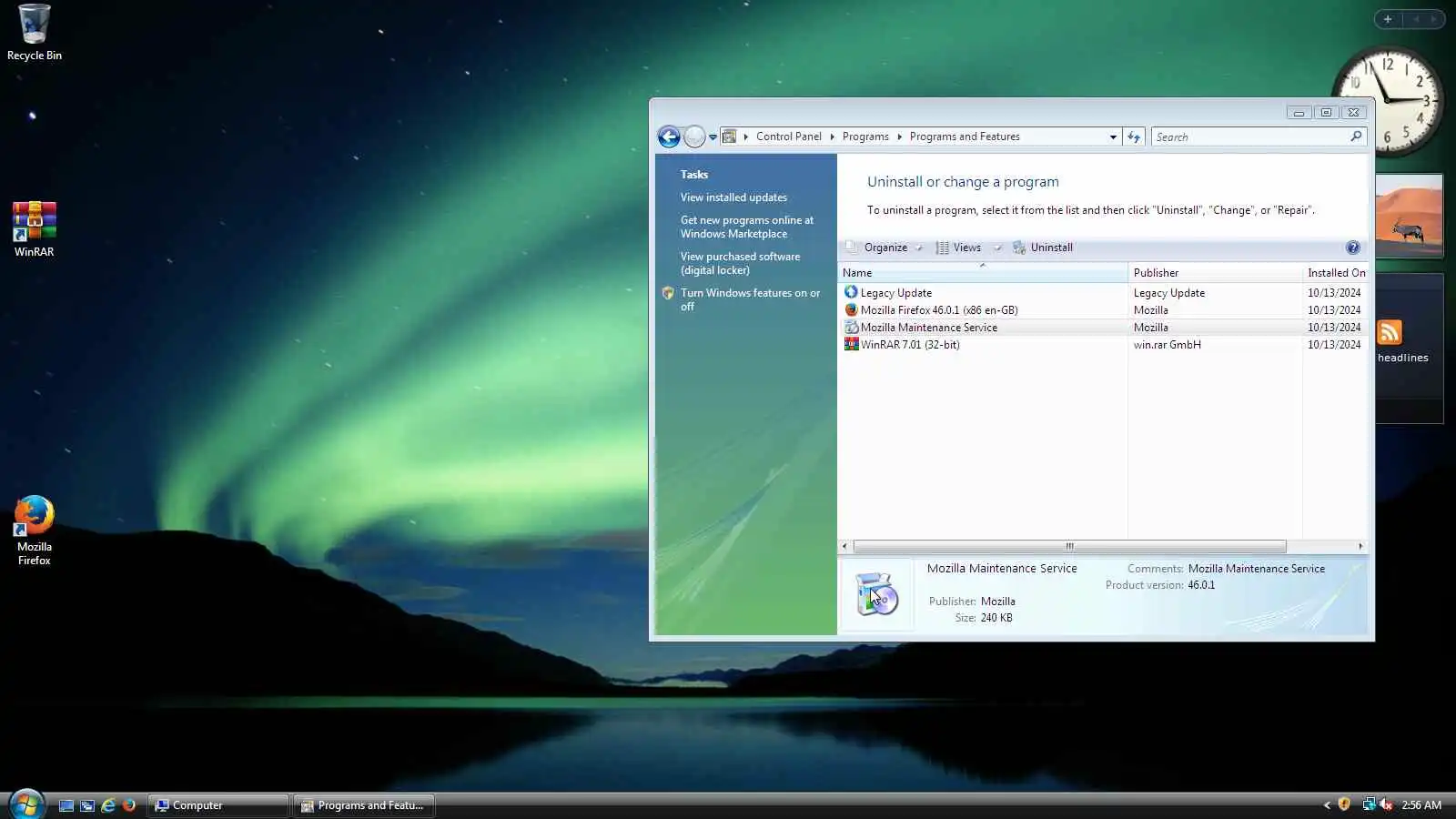The width and height of the screenshot is (1456, 819).
Task: Click the Slide Show gadget antelope picture
Action: tap(1409, 217)
